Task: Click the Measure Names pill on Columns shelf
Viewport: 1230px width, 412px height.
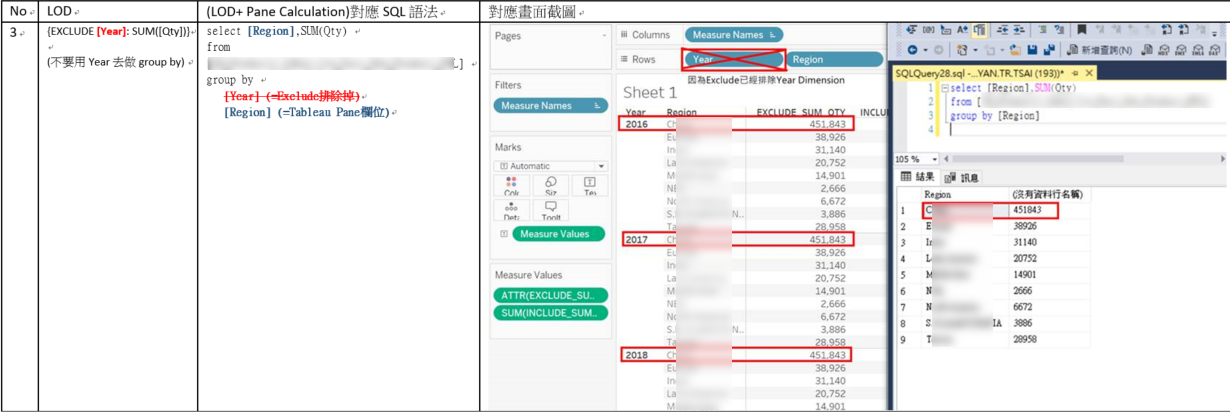Action: click(x=734, y=35)
